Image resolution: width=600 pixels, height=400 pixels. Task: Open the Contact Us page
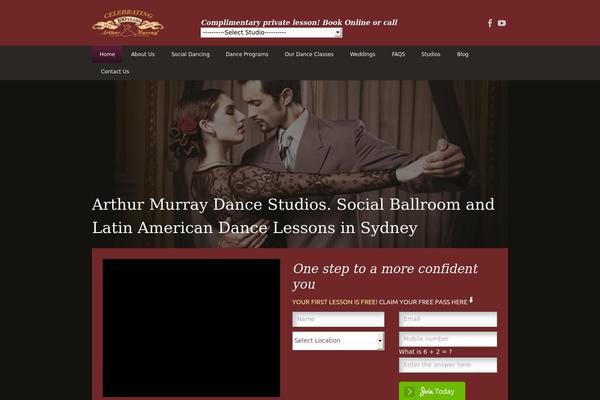click(115, 72)
